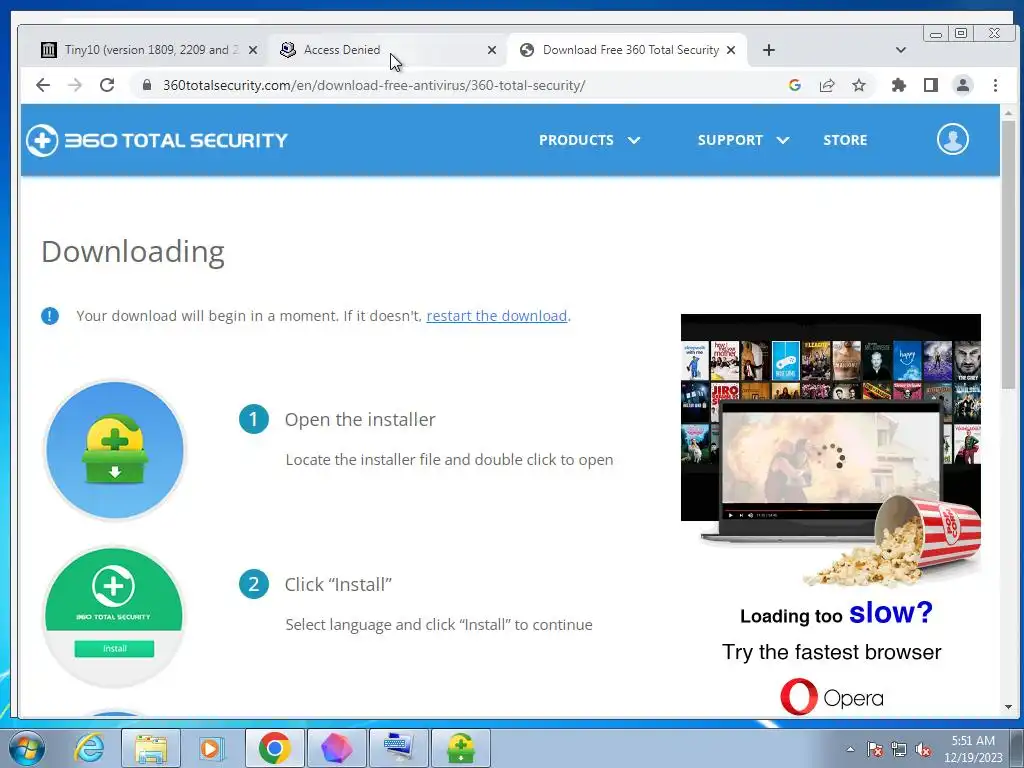Toggle the browser side panel

click(931, 85)
